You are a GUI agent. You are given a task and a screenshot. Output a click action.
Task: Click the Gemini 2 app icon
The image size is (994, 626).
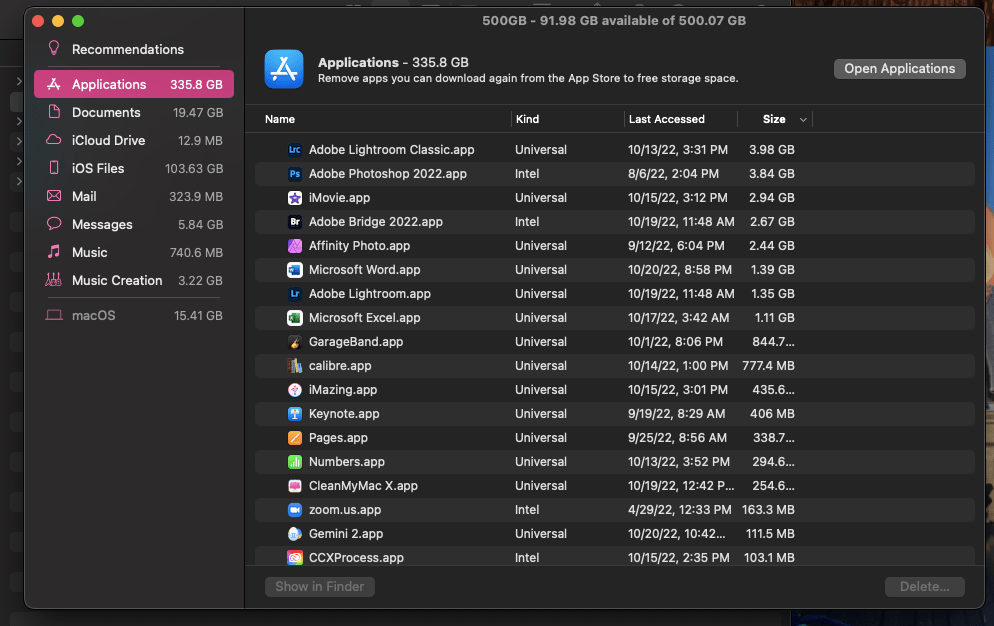295,534
